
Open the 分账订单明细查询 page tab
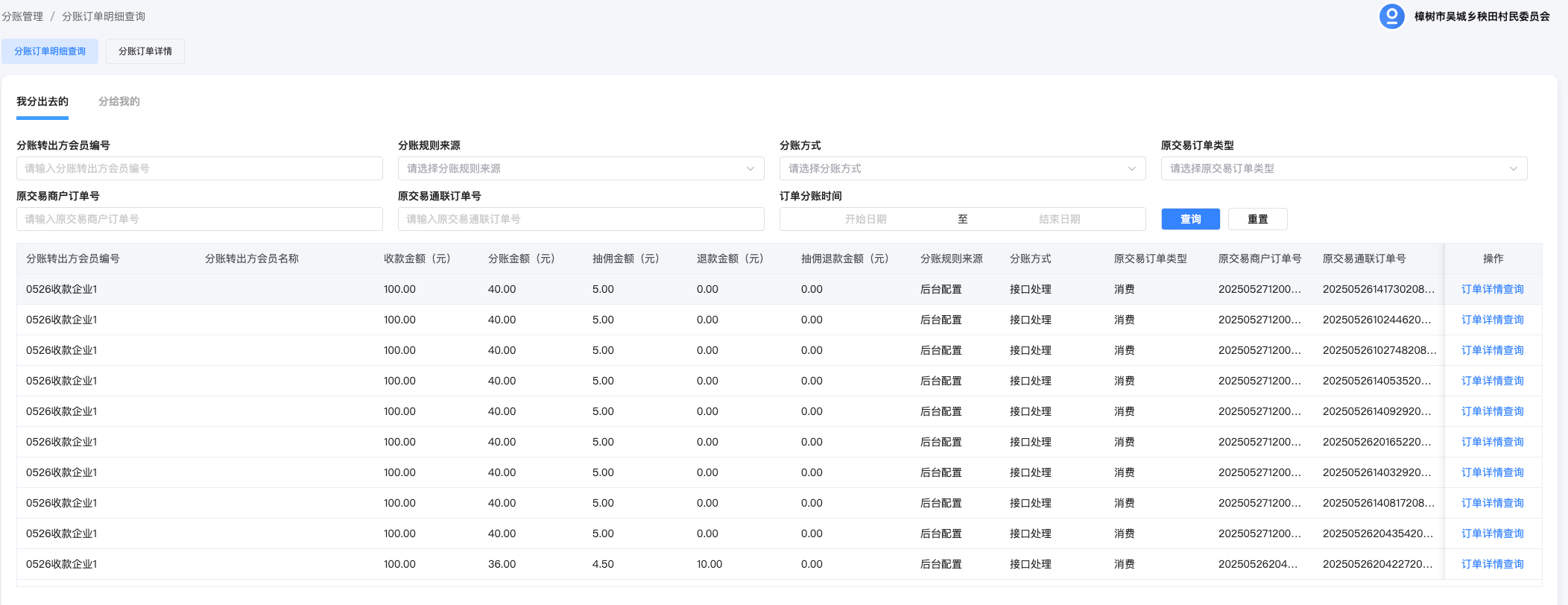(50, 51)
